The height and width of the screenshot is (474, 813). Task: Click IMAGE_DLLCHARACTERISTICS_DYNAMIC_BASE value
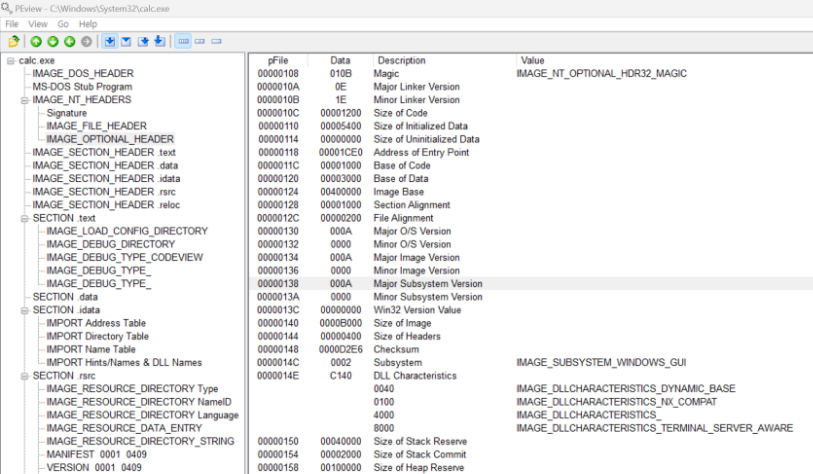626,389
